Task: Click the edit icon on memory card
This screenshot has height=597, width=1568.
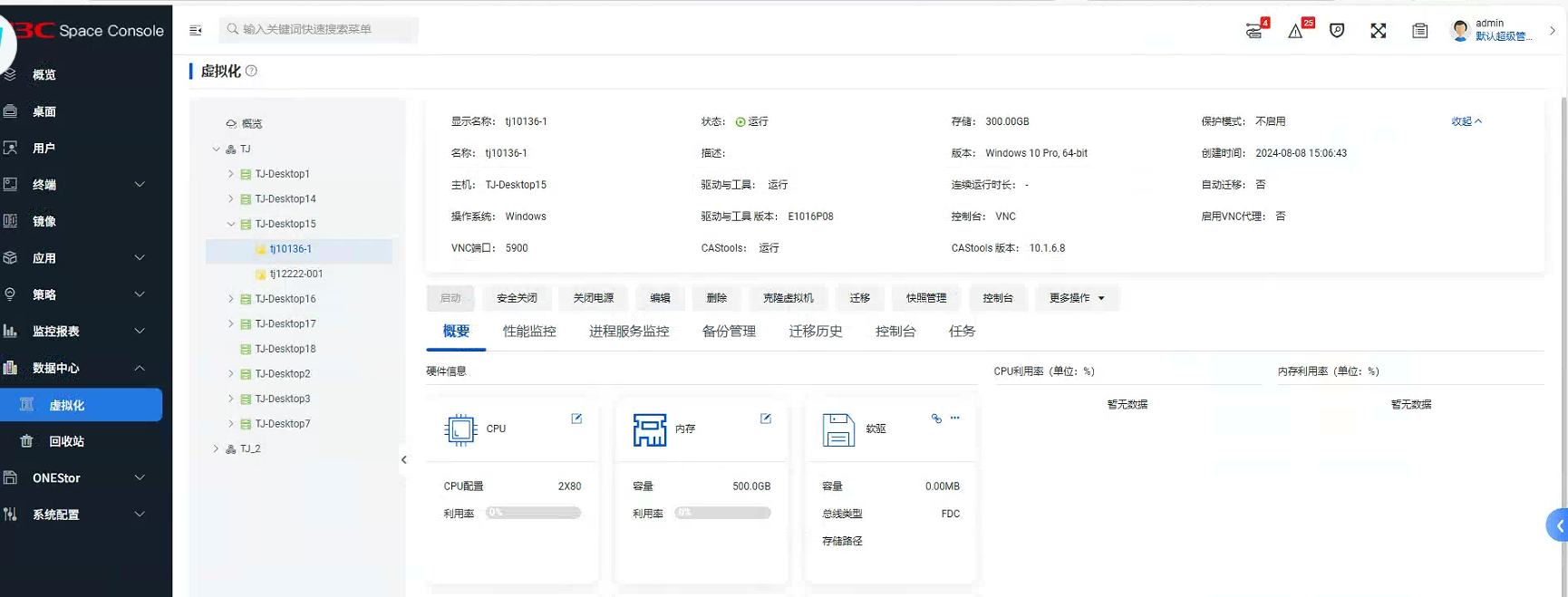Action: pos(766,419)
